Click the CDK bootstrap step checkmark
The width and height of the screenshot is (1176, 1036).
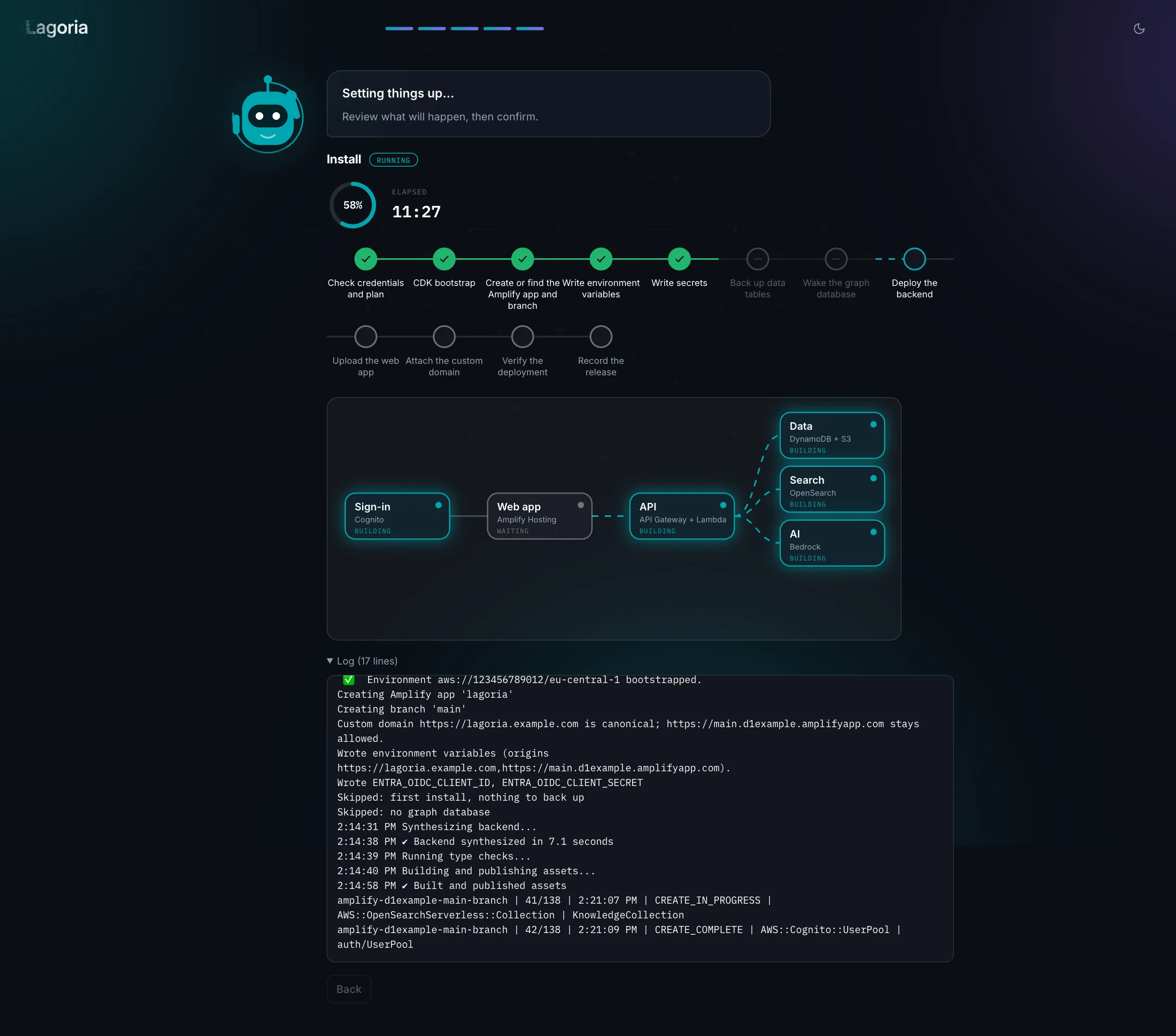pyautogui.click(x=444, y=259)
